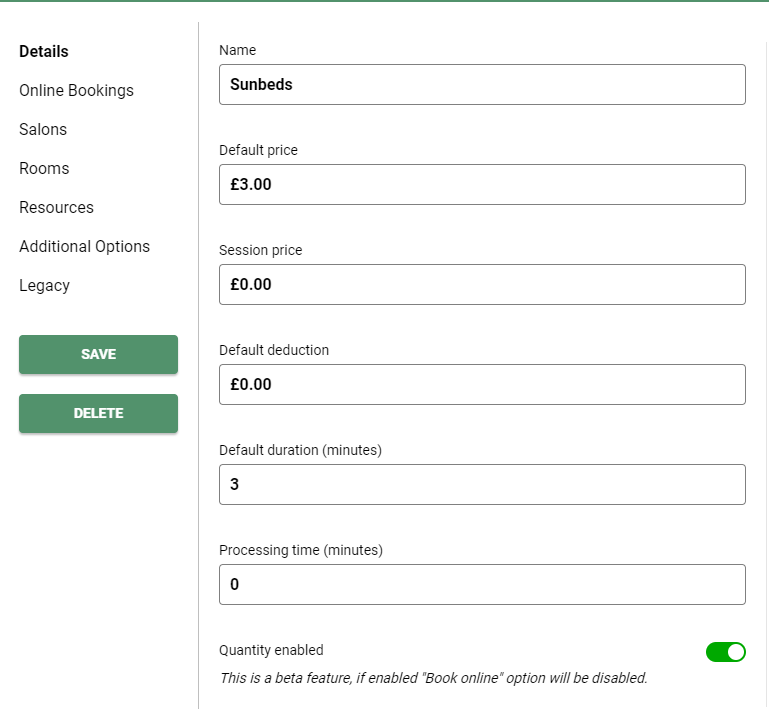This screenshot has height=709, width=769.
Task: Open the Legacy section
Action: click(44, 285)
